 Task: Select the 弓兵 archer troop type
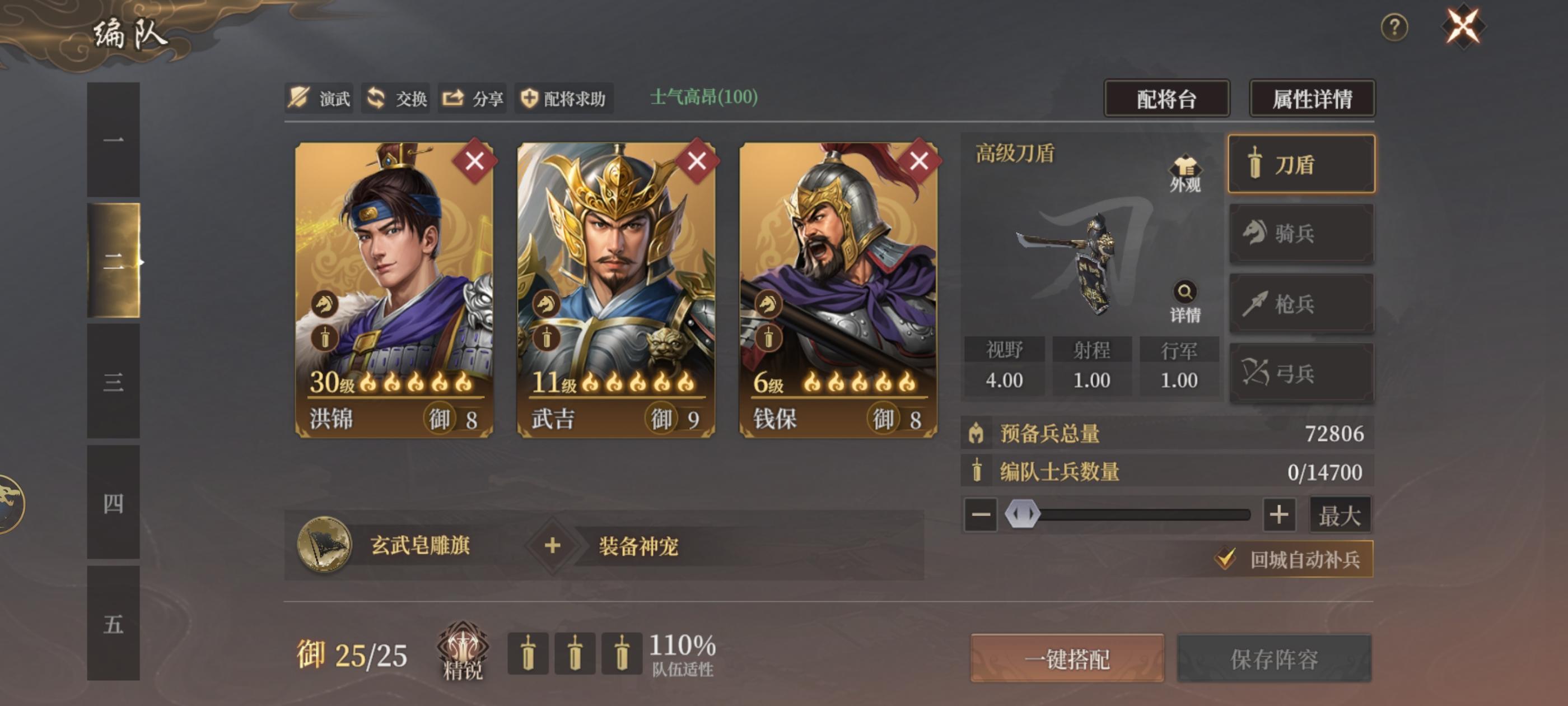(x=1301, y=373)
